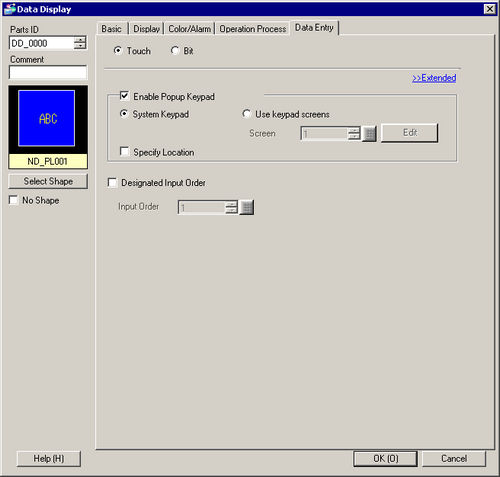Uncheck Enable Popup Keypad

pos(124,96)
